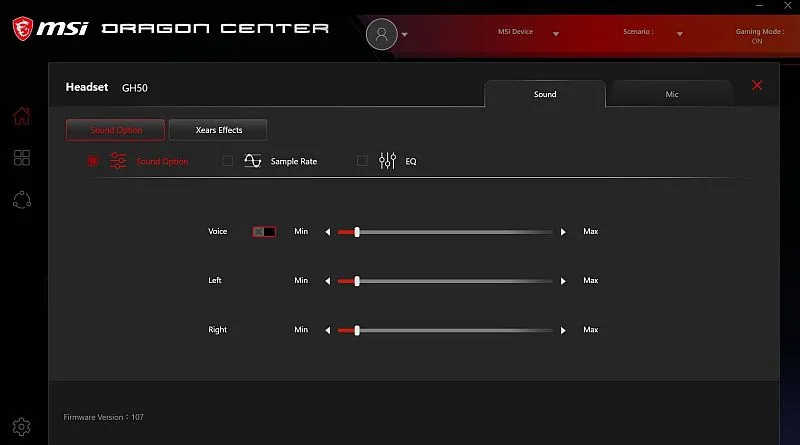800x445 pixels.
Task: Click the MSI dragon shield logo
Action: click(x=23, y=28)
